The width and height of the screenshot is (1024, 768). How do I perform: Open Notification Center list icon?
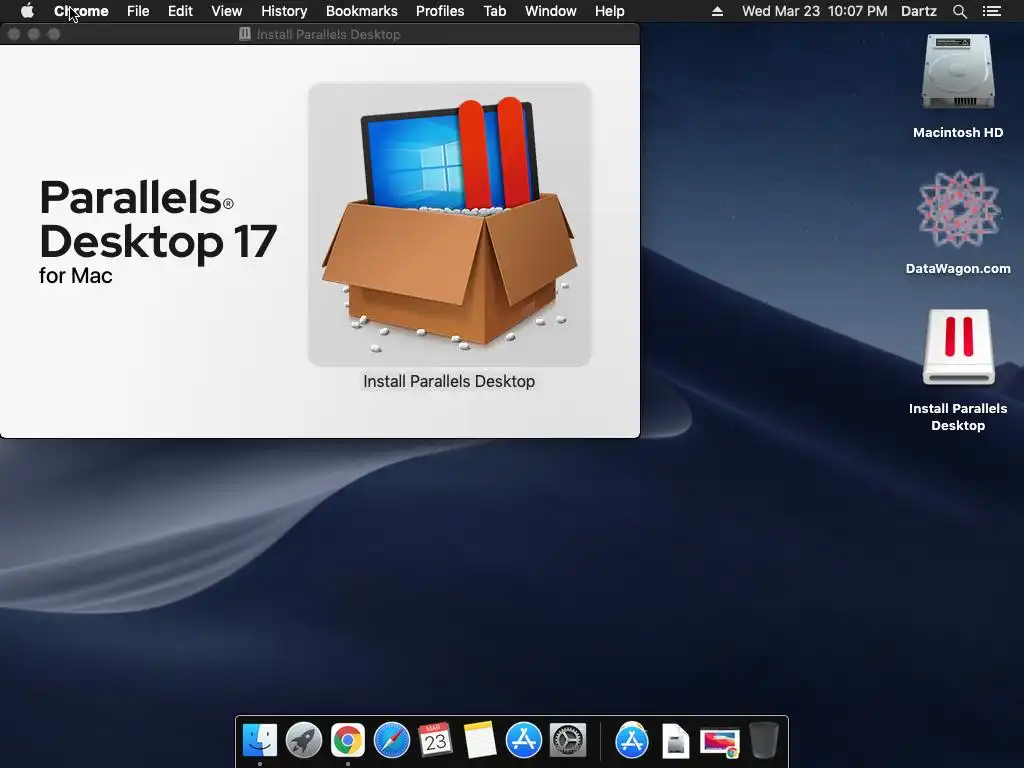(x=991, y=11)
